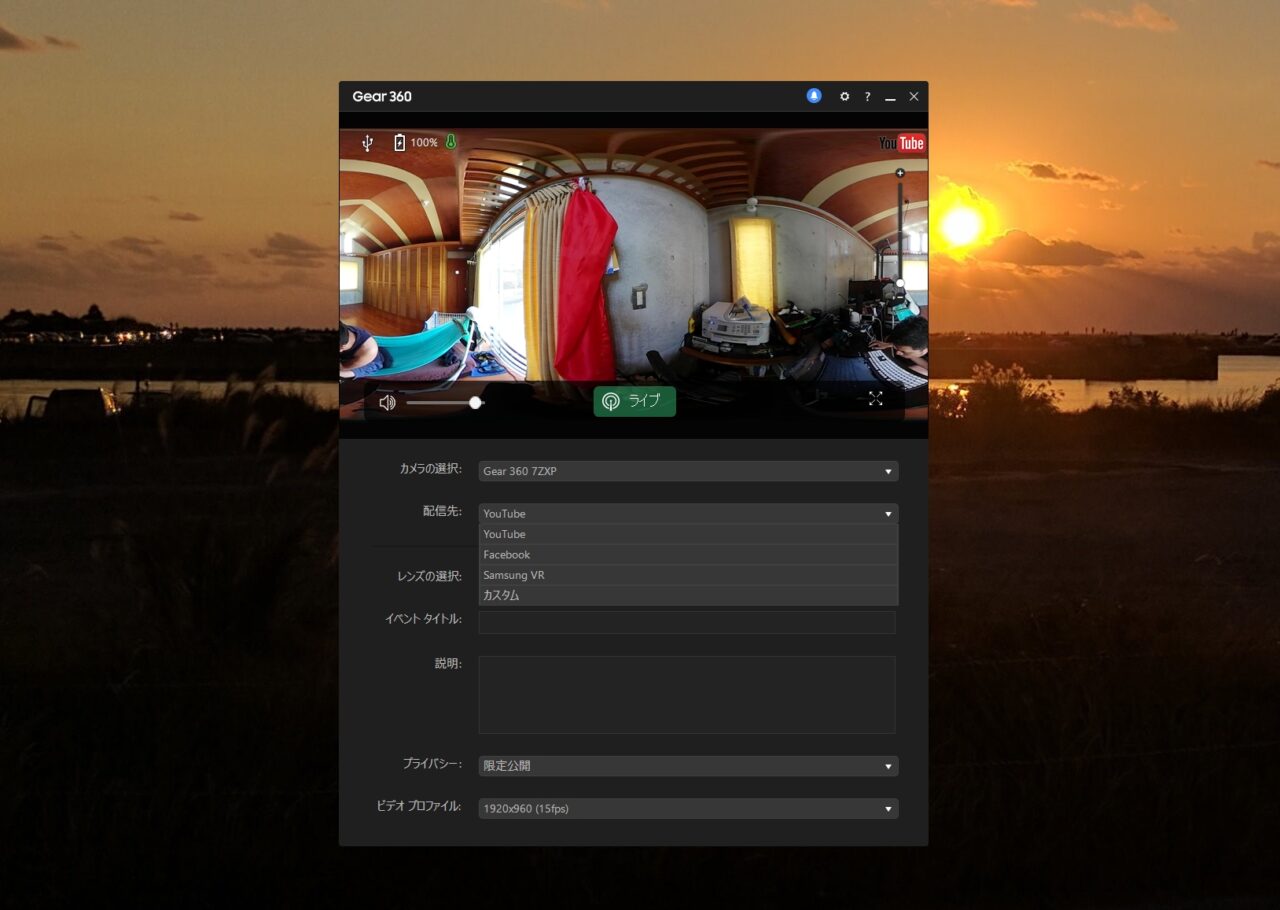Open notifications via the blue bell icon
The image size is (1280, 910).
coord(814,96)
